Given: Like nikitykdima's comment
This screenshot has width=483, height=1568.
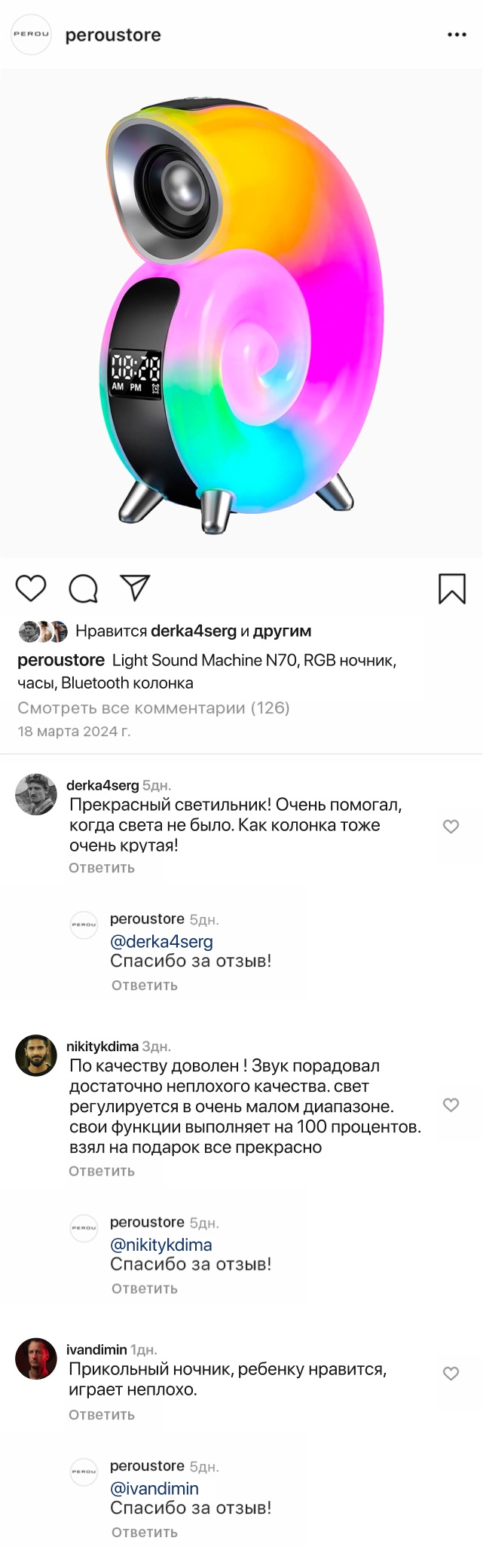Looking at the screenshot, I should click(451, 1105).
